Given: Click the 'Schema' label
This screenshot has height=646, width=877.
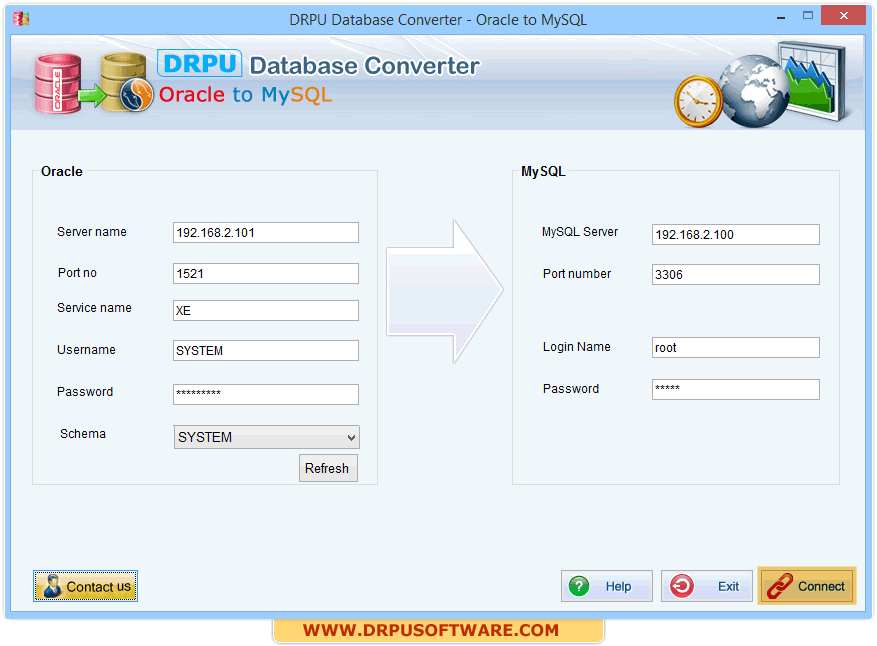Looking at the screenshot, I should pyautogui.click(x=83, y=433).
